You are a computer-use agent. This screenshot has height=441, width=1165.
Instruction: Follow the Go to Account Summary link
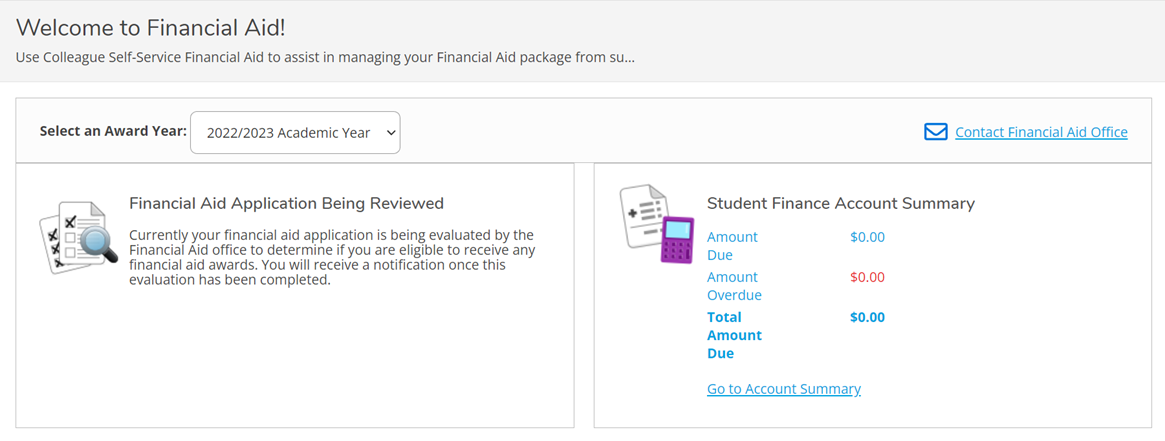[x=783, y=389]
